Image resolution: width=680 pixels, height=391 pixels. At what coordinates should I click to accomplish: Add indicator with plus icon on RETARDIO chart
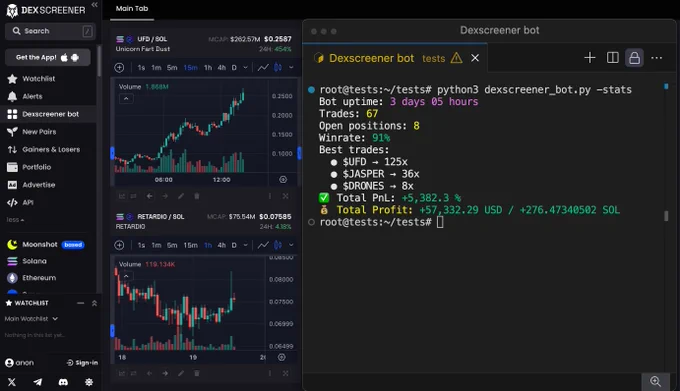pos(119,245)
